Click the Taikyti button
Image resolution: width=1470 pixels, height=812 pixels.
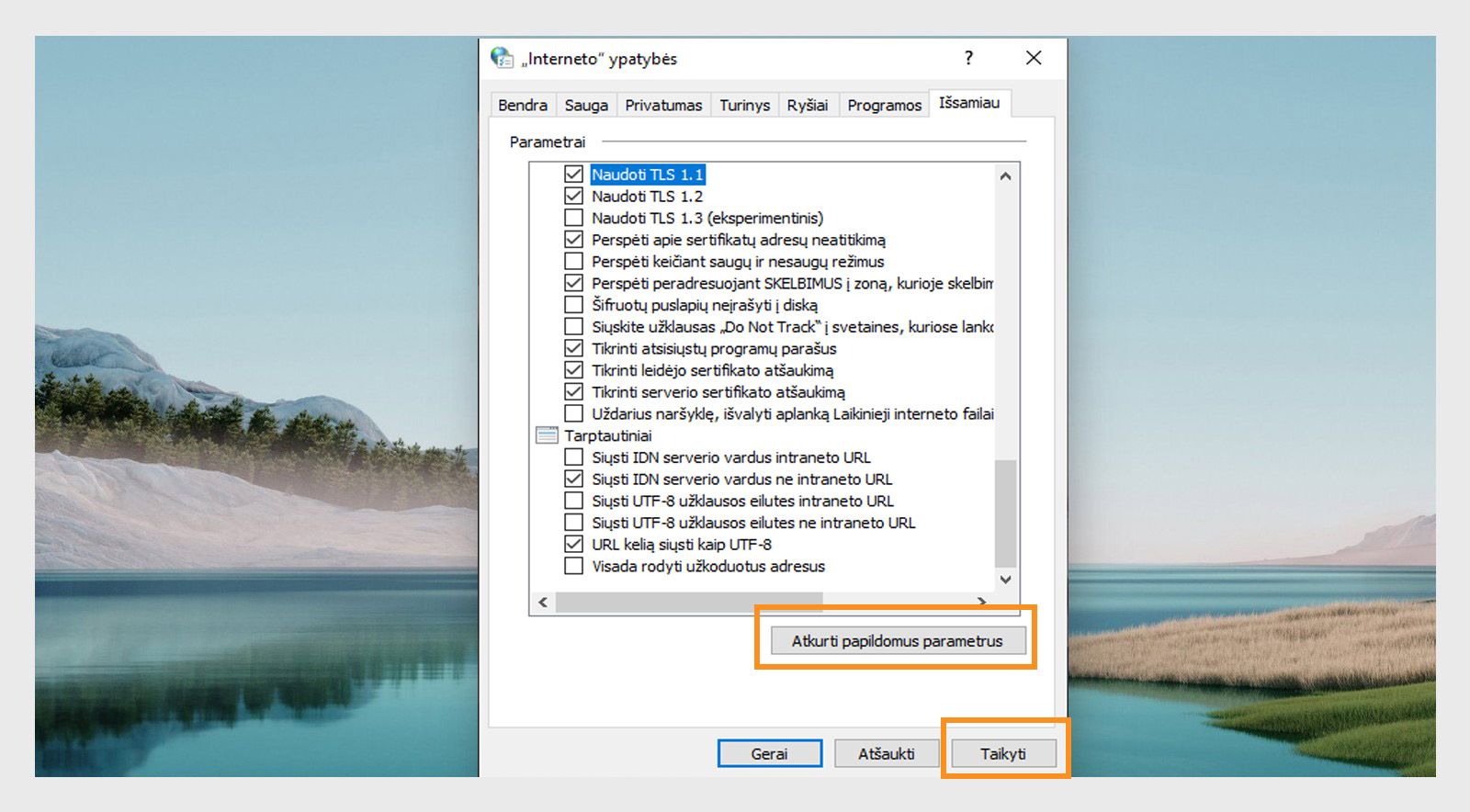click(1003, 753)
